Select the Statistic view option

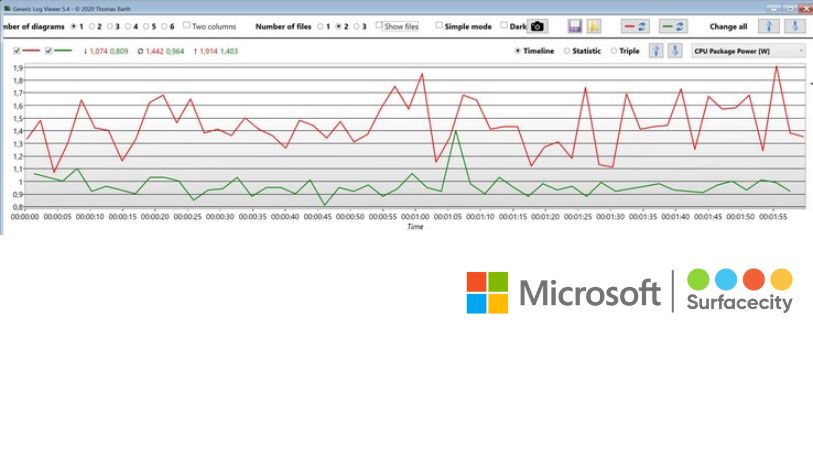click(x=568, y=50)
